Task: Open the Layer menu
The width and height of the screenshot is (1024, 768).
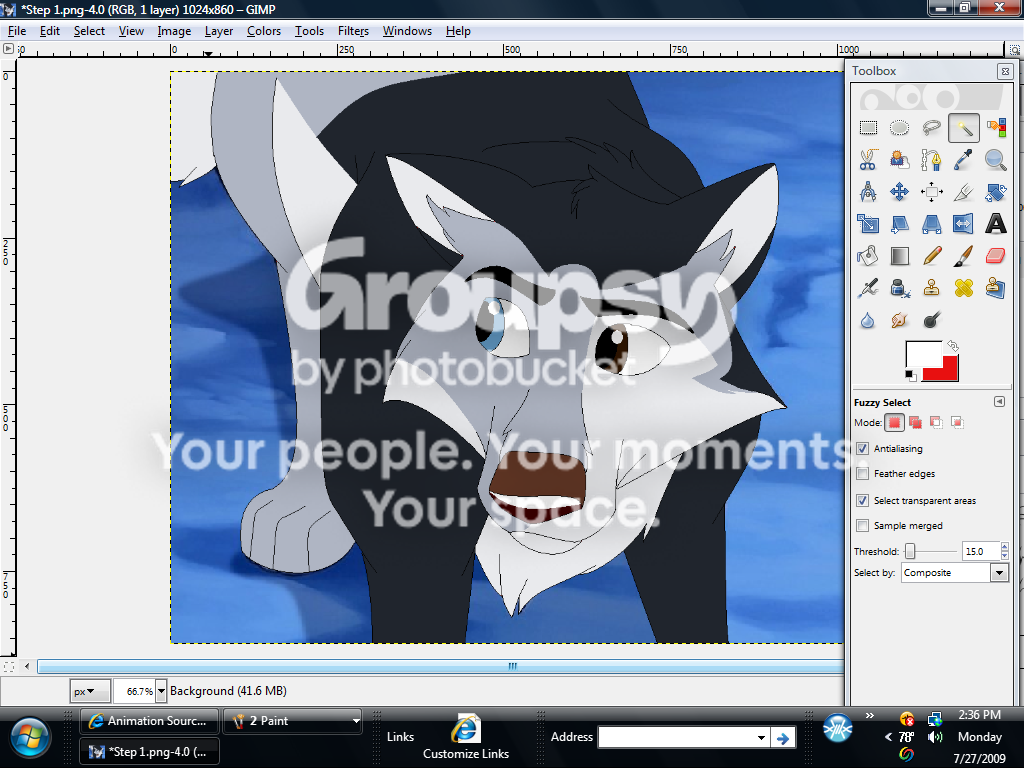Action: pos(219,31)
